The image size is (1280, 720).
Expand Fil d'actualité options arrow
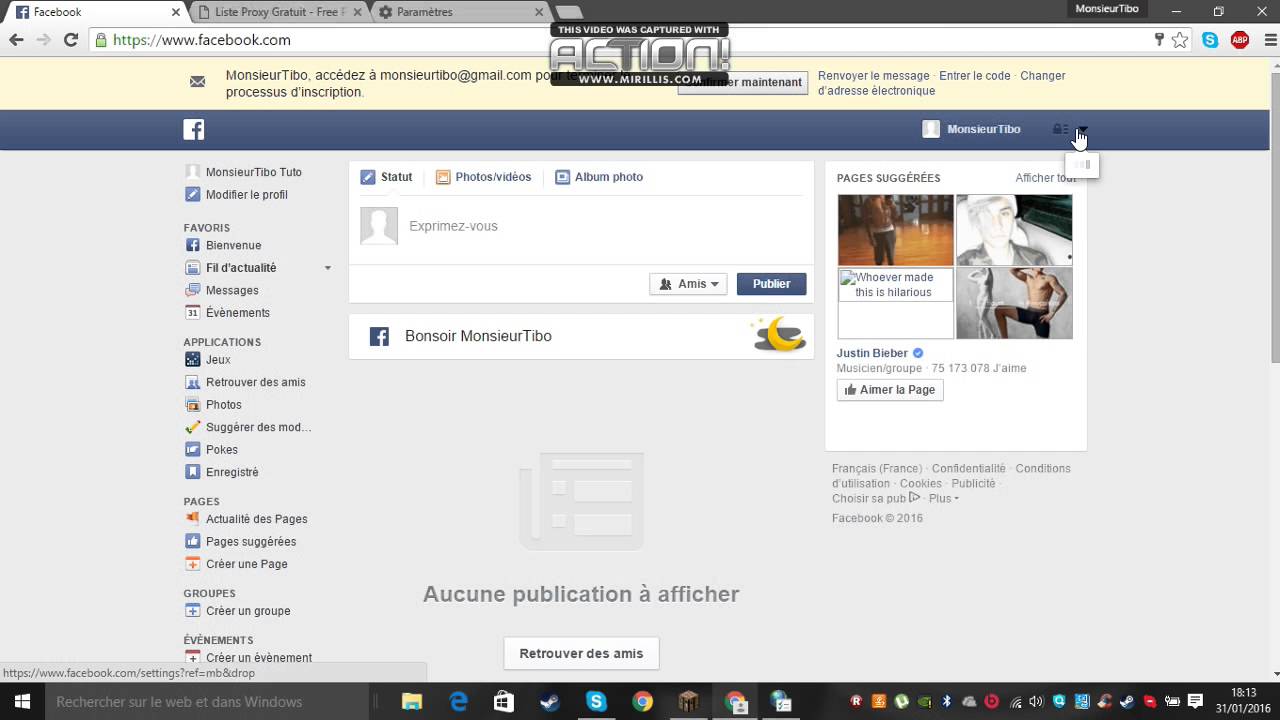click(327, 268)
